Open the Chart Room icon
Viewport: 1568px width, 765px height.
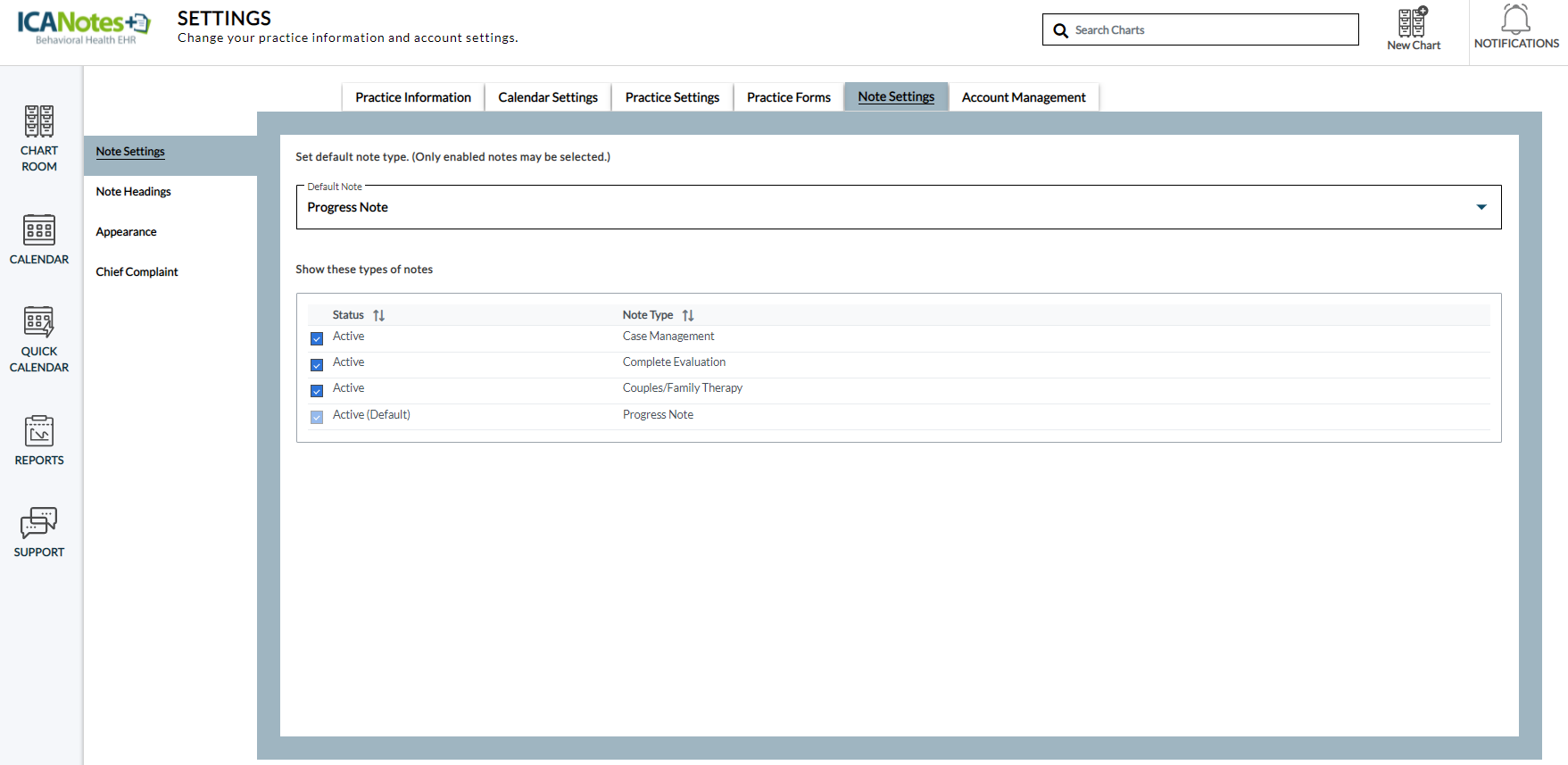click(39, 121)
